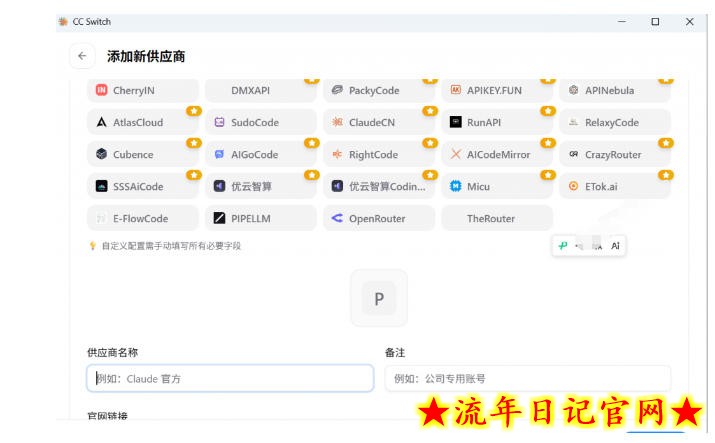Minimize the CC Switch window
The width and height of the screenshot is (715, 443).
622,21
